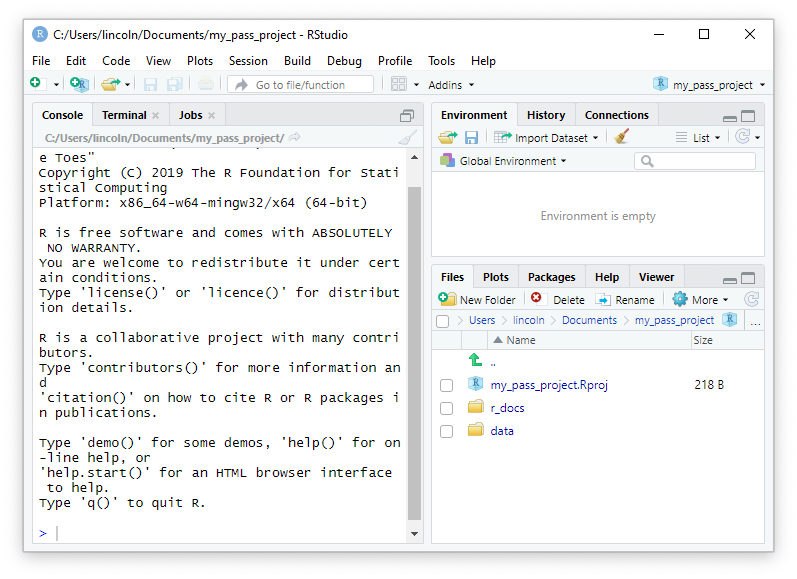Switch to the Plots tab
Image resolution: width=797 pixels, height=579 pixels.
tap(496, 277)
